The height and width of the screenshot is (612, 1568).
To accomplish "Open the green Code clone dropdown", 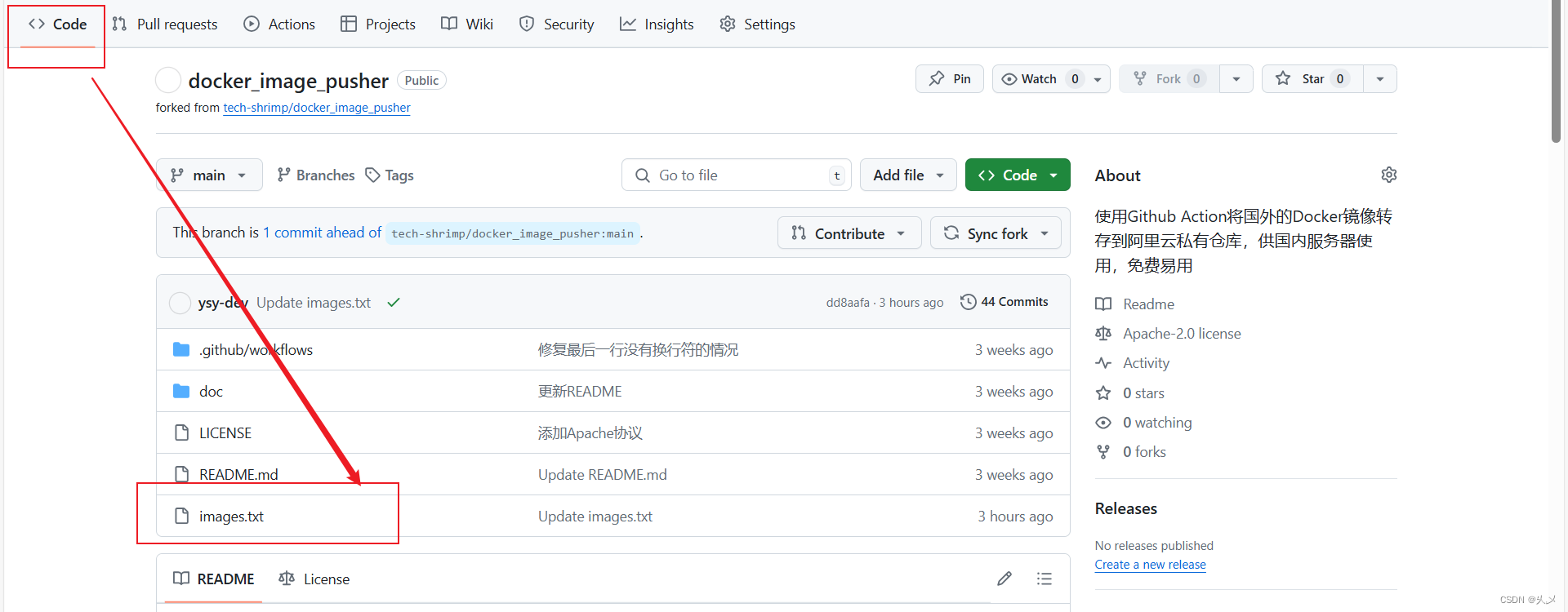I will [1018, 175].
